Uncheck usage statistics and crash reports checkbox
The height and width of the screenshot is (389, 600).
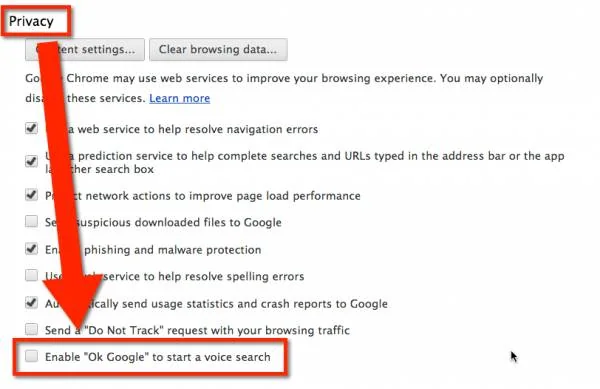31,303
